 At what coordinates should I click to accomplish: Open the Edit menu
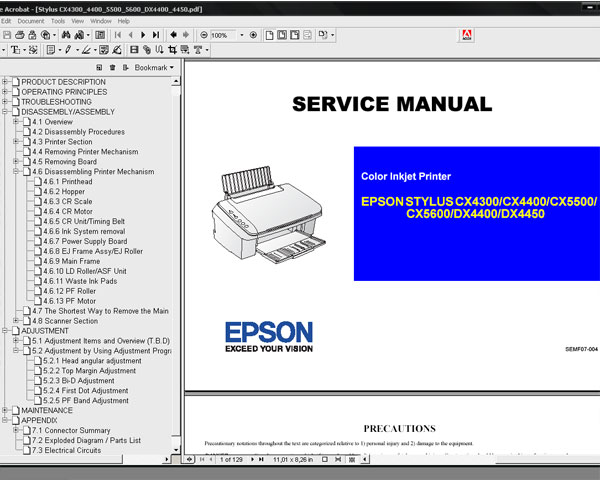(x=6, y=21)
